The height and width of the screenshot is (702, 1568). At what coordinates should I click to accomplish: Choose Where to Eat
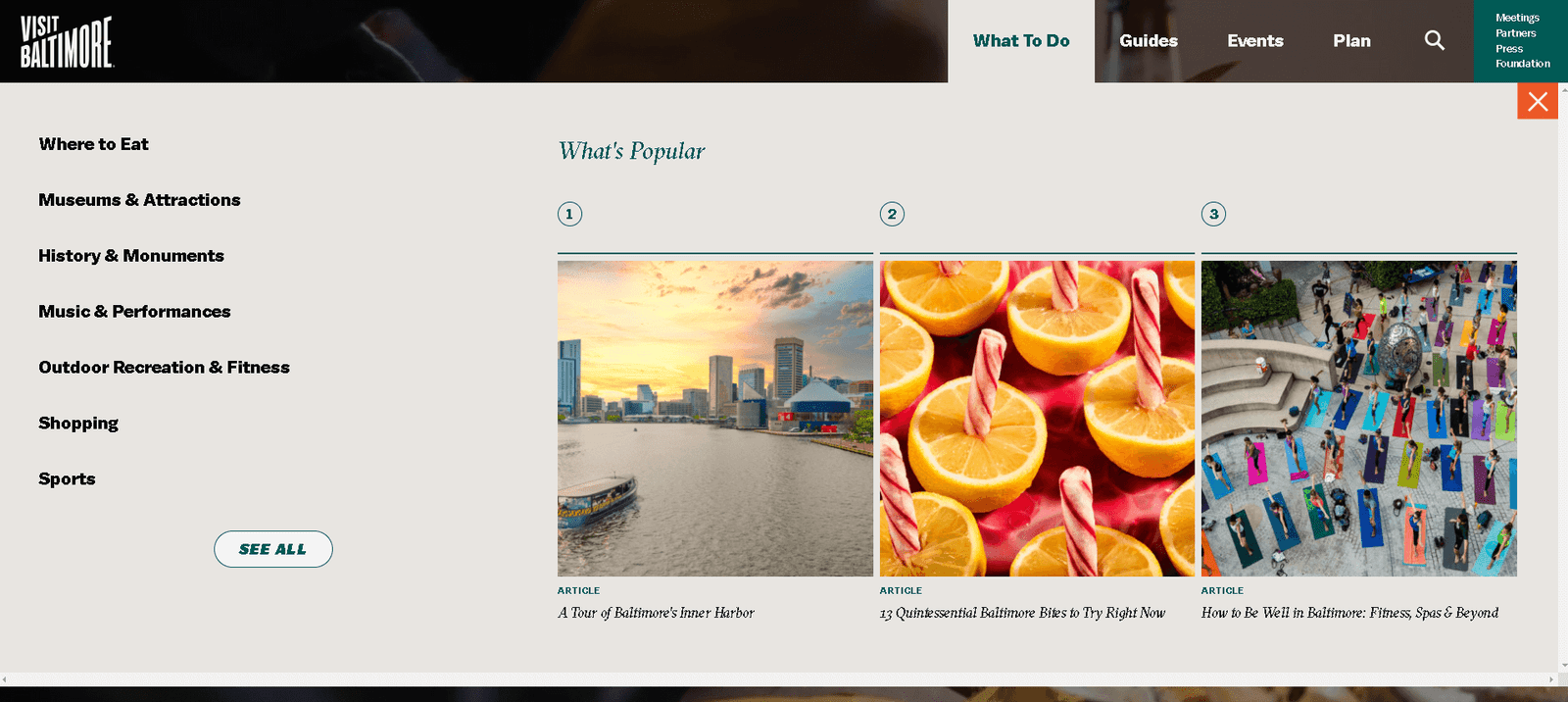pyautogui.click(x=94, y=144)
